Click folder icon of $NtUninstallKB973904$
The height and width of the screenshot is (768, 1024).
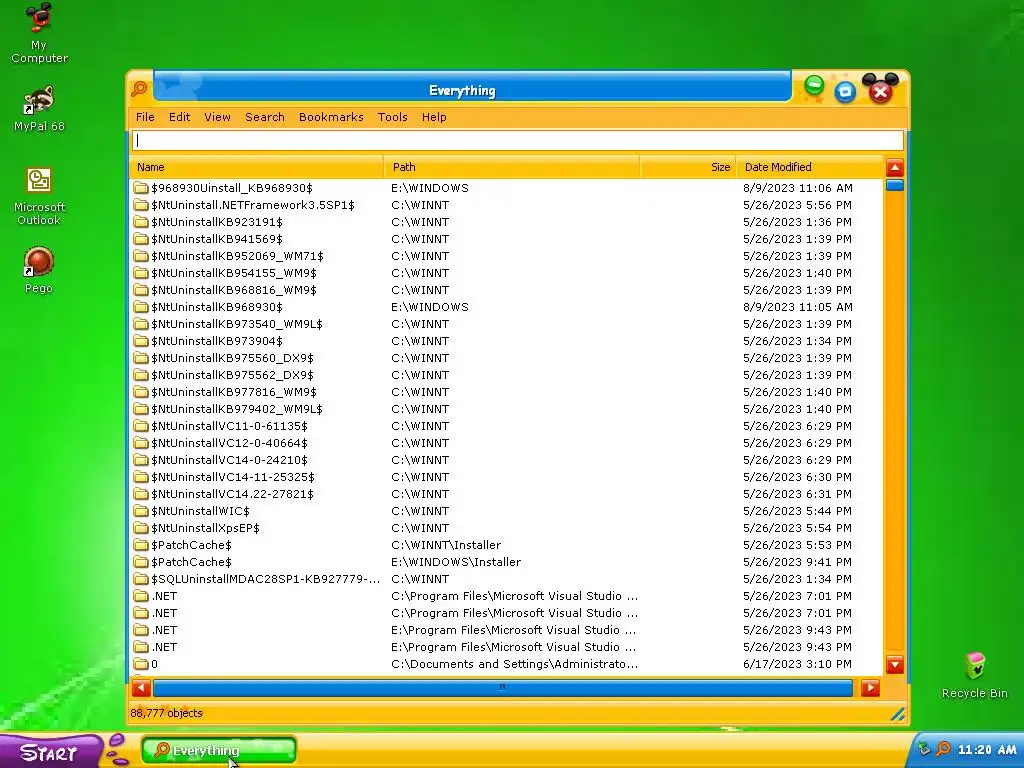[140, 341]
